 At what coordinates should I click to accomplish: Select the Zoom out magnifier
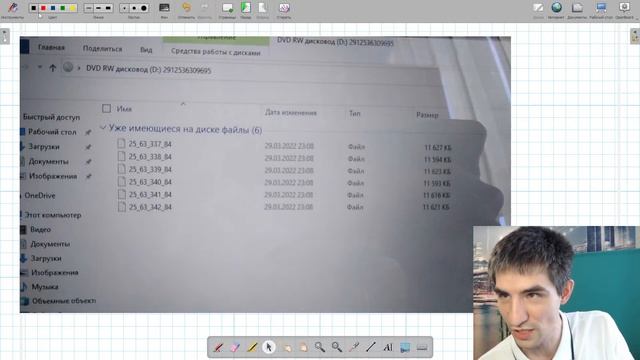tap(337, 347)
